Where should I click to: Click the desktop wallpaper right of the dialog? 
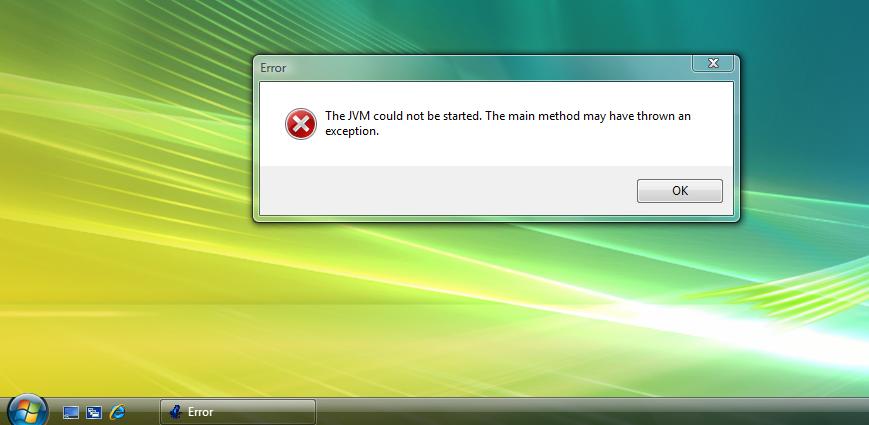point(804,139)
